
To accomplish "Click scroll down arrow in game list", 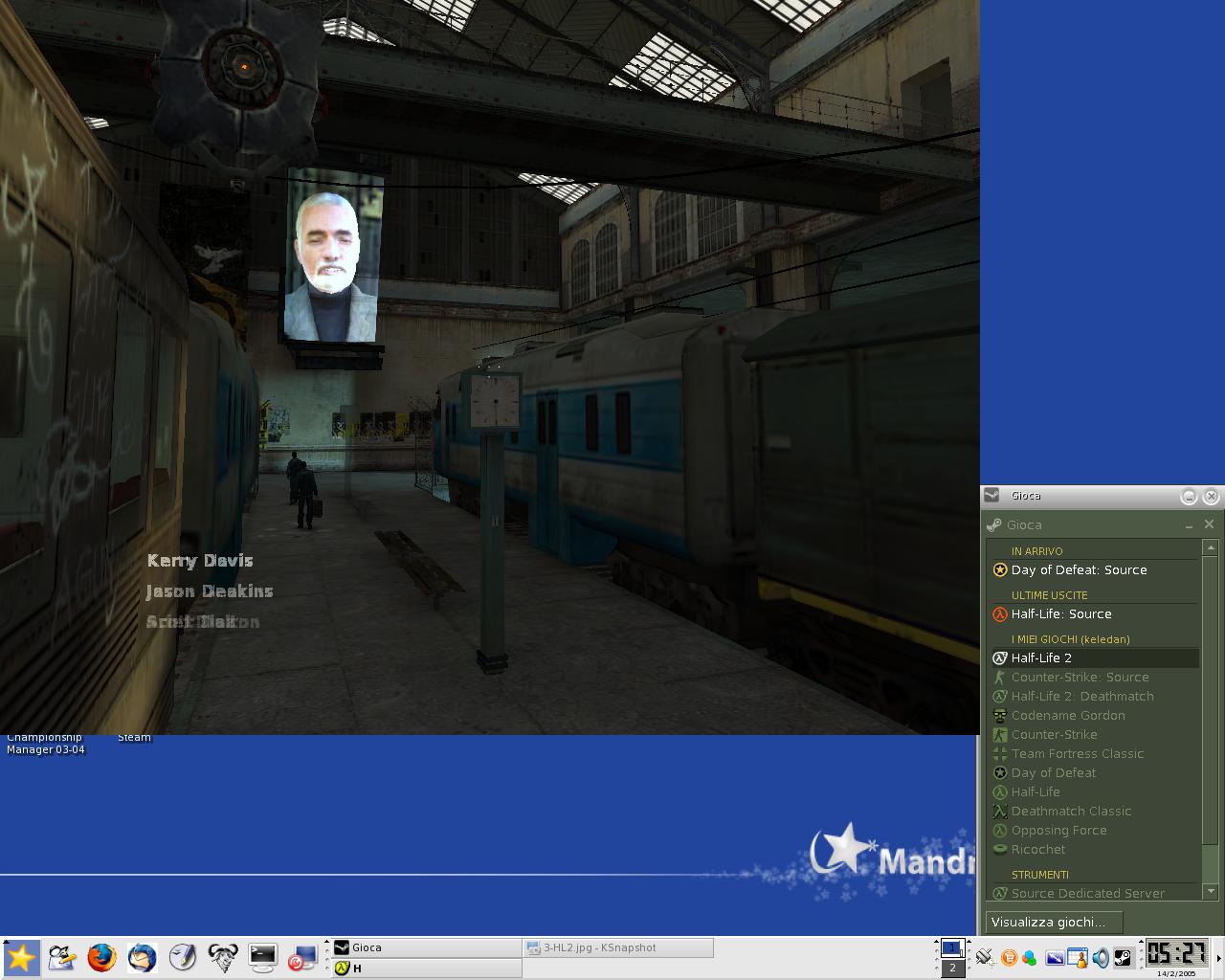I will [x=1210, y=891].
